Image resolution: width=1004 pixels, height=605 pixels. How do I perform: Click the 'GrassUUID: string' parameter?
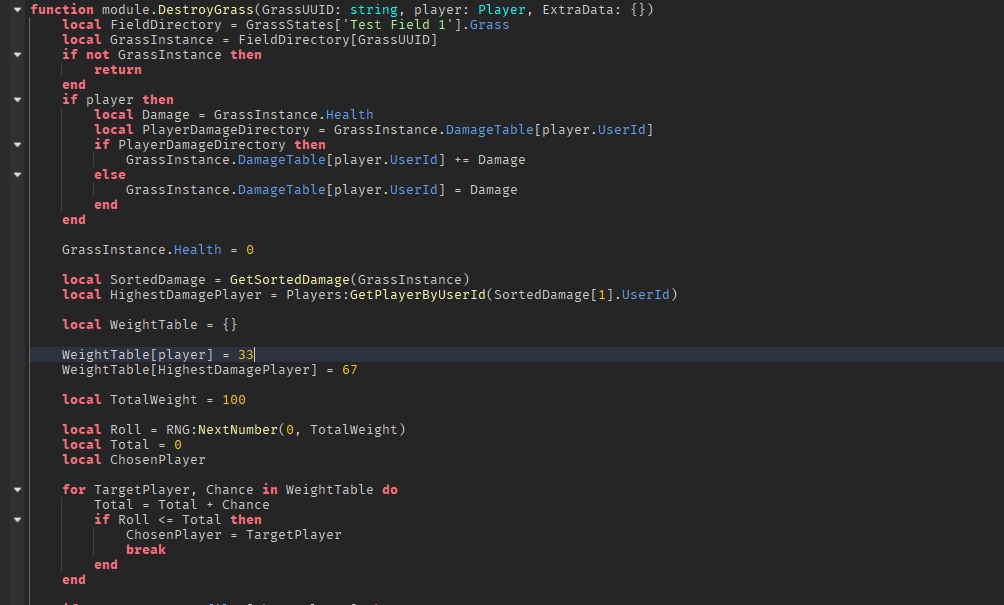point(330,10)
